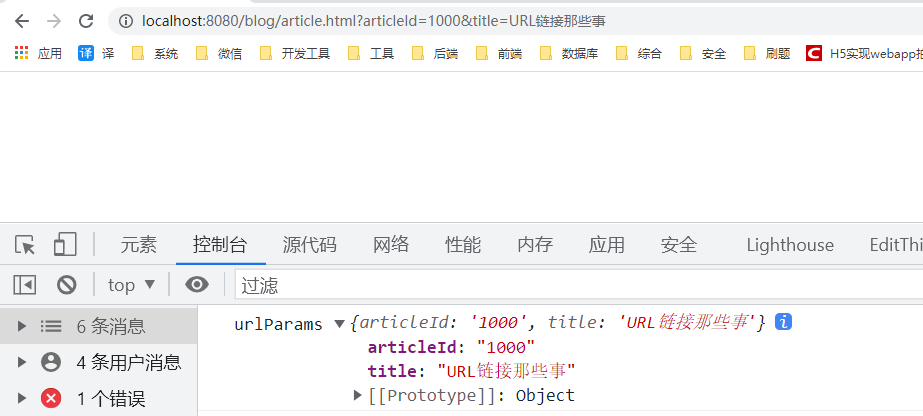Click the articleId: "1000" property
This screenshot has width=923, height=416.
[x=451, y=347]
